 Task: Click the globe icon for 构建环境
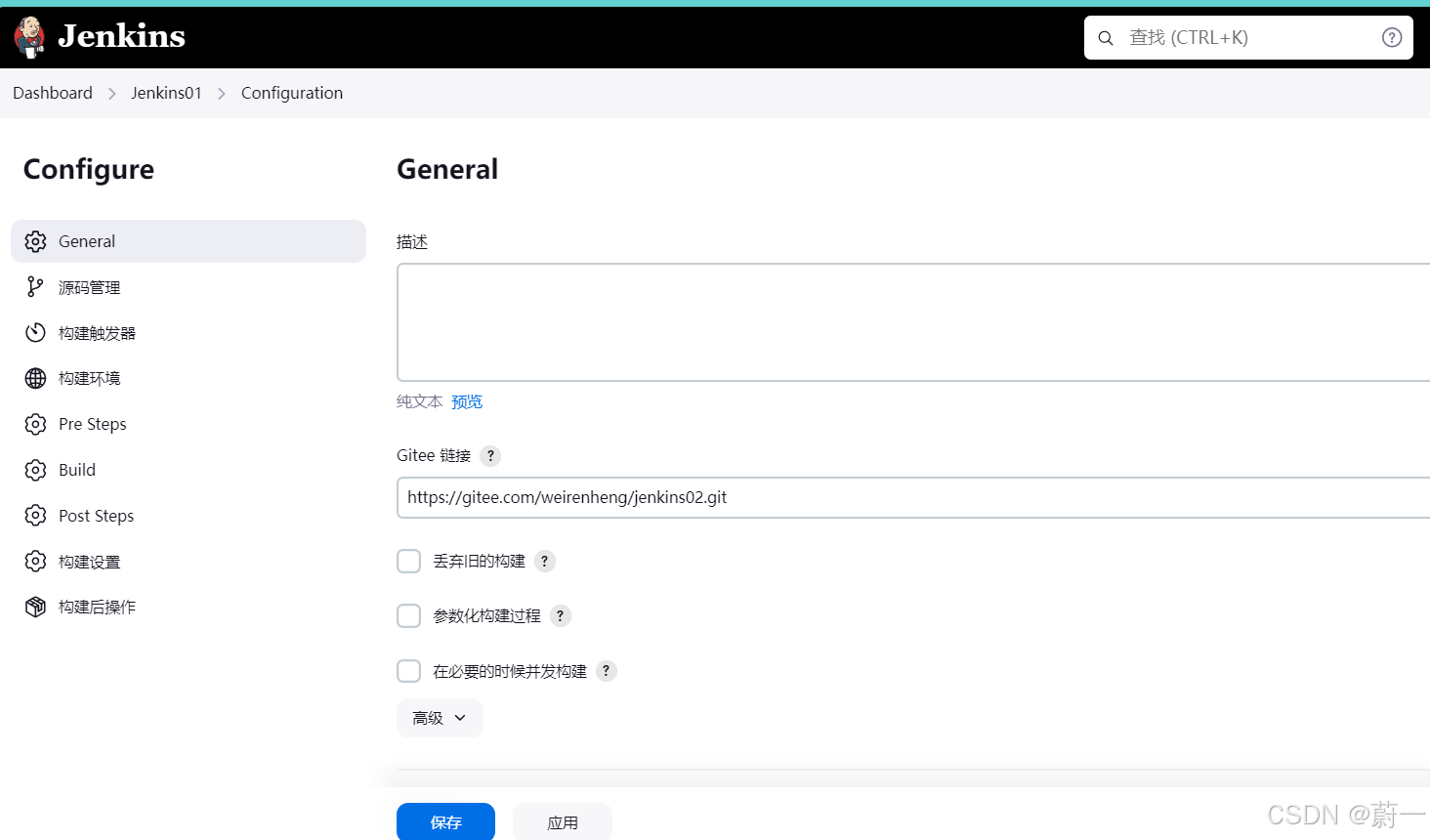click(36, 378)
